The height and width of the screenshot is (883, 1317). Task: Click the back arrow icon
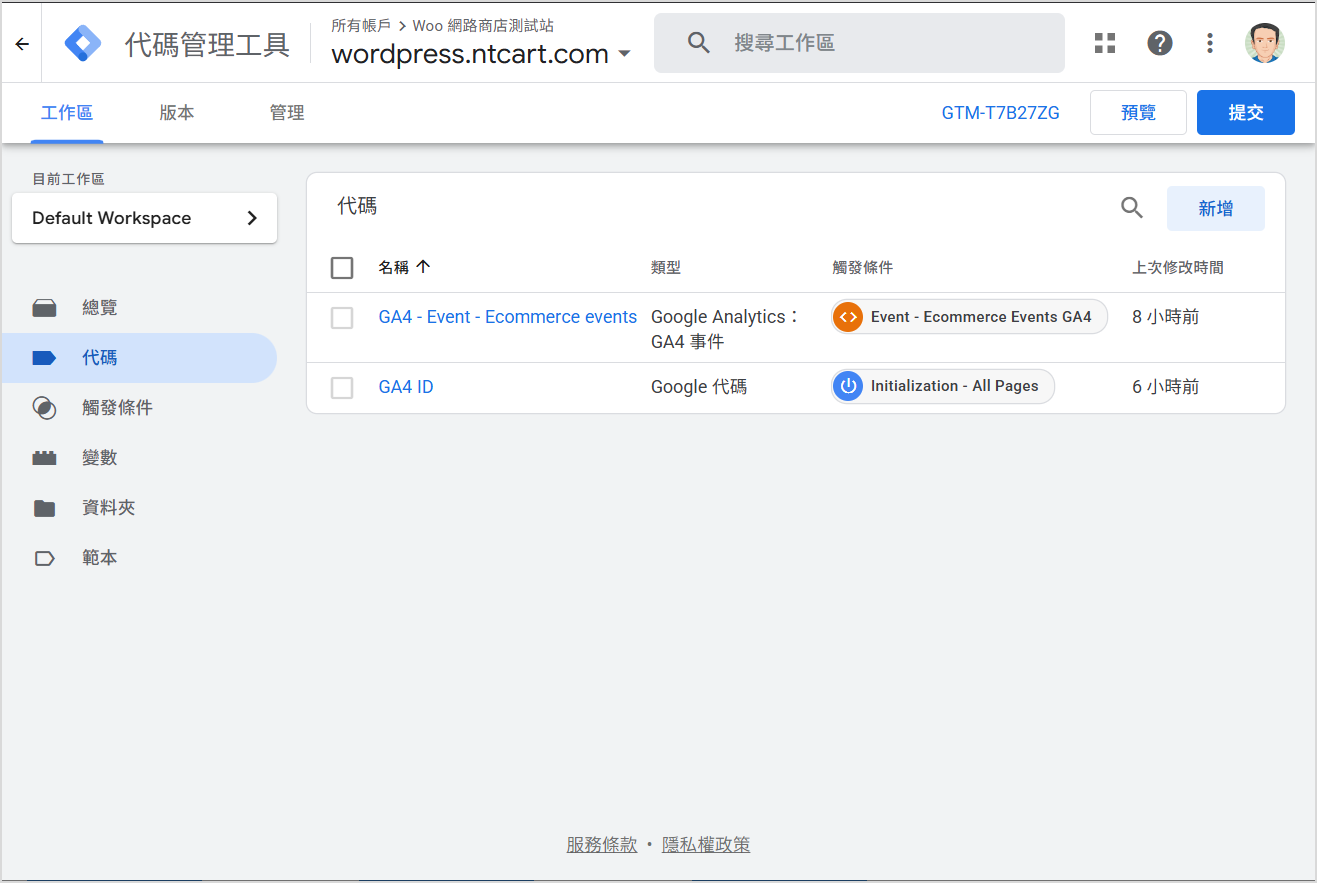point(22,43)
